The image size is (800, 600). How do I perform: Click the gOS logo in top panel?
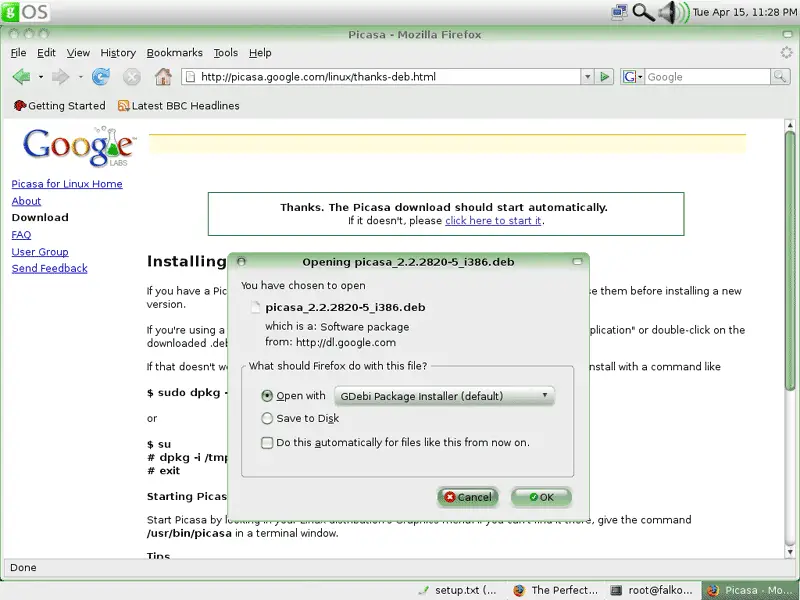pos(26,12)
